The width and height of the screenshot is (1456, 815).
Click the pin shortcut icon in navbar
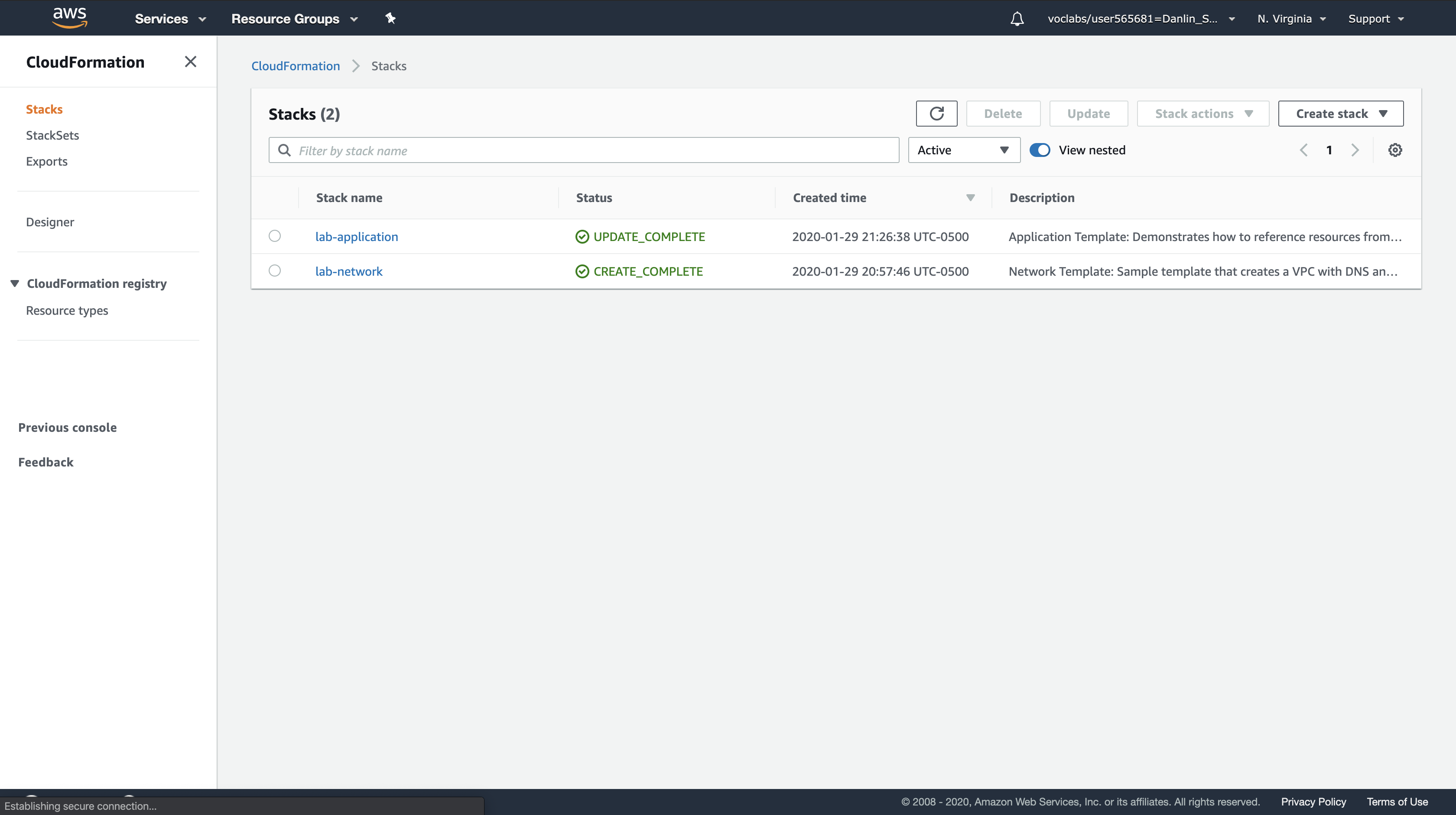coord(390,18)
